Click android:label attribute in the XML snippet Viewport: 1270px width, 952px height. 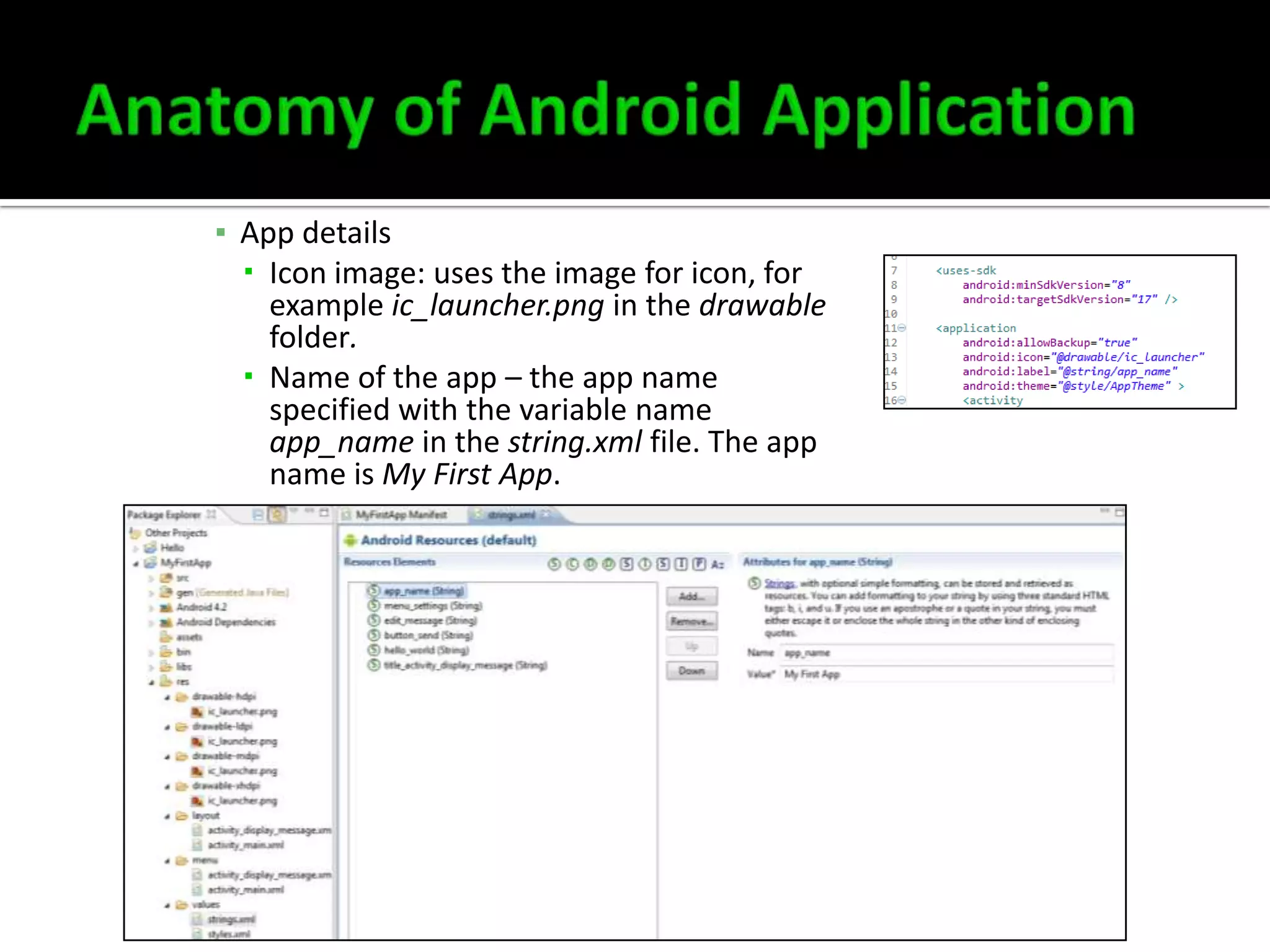click(x=1006, y=372)
